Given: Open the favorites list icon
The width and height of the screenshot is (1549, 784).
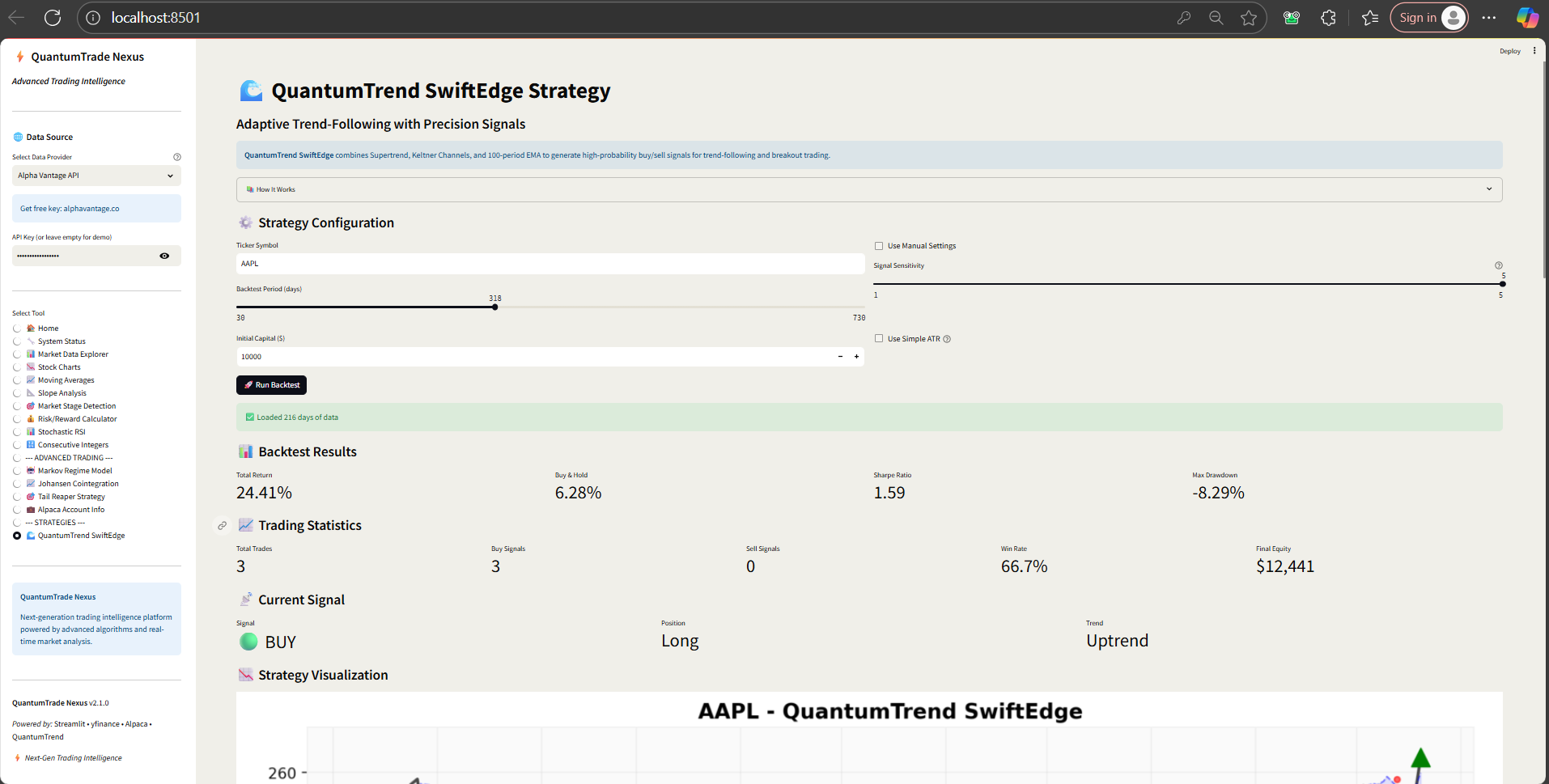Looking at the screenshot, I should click(x=1370, y=18).
